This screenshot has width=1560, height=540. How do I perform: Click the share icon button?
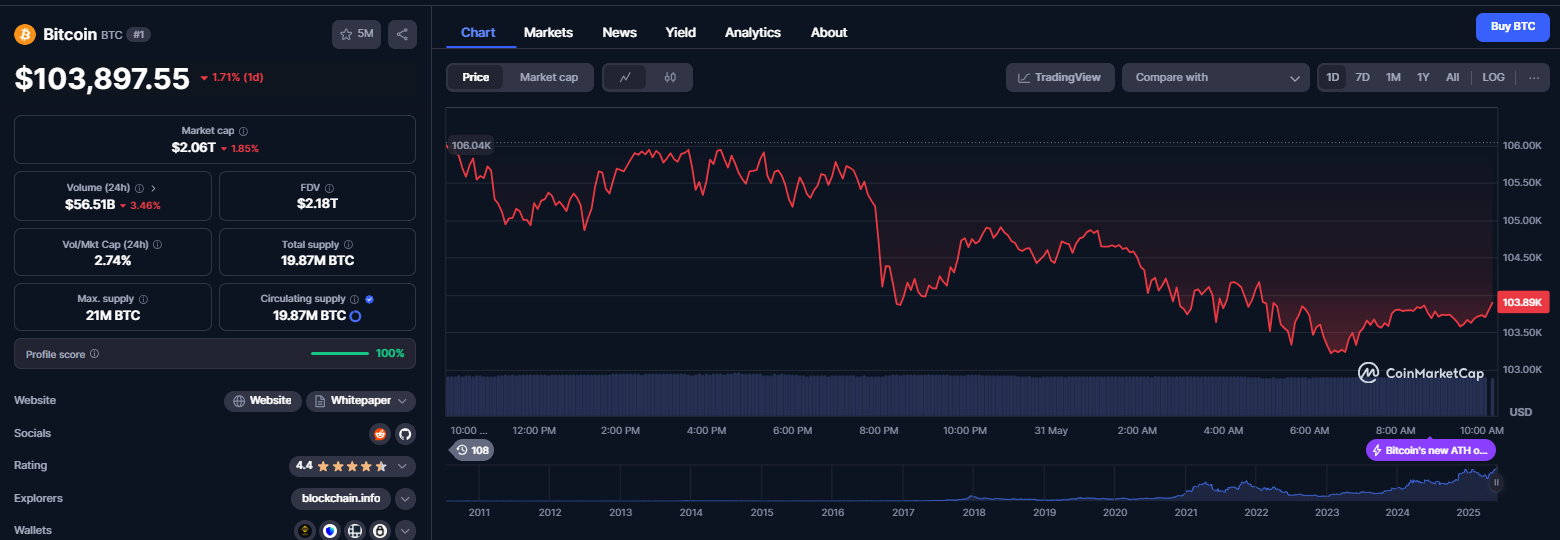pos(402,34)
